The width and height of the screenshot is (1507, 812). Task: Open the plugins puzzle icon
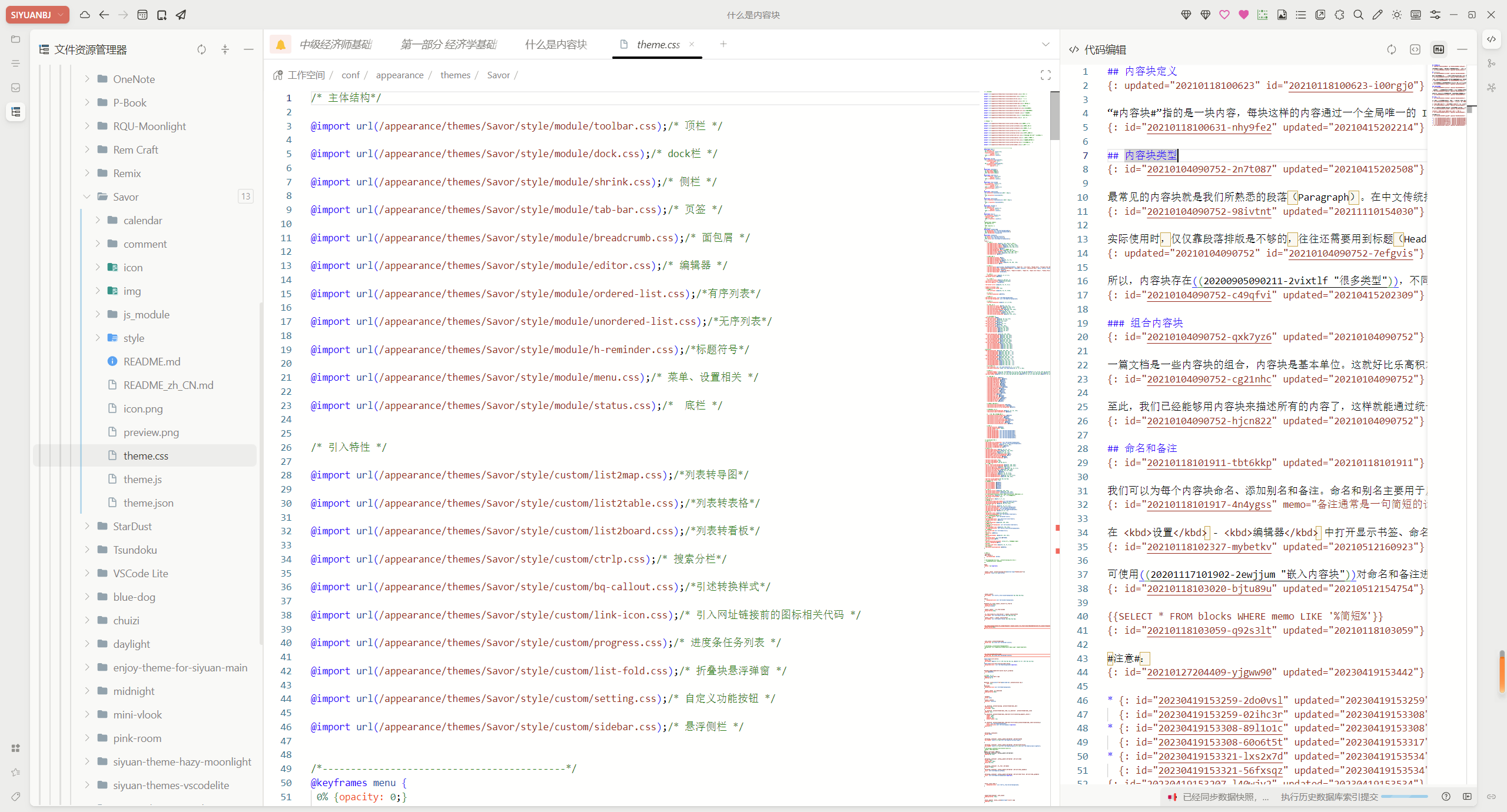(x=1339, y=15)
